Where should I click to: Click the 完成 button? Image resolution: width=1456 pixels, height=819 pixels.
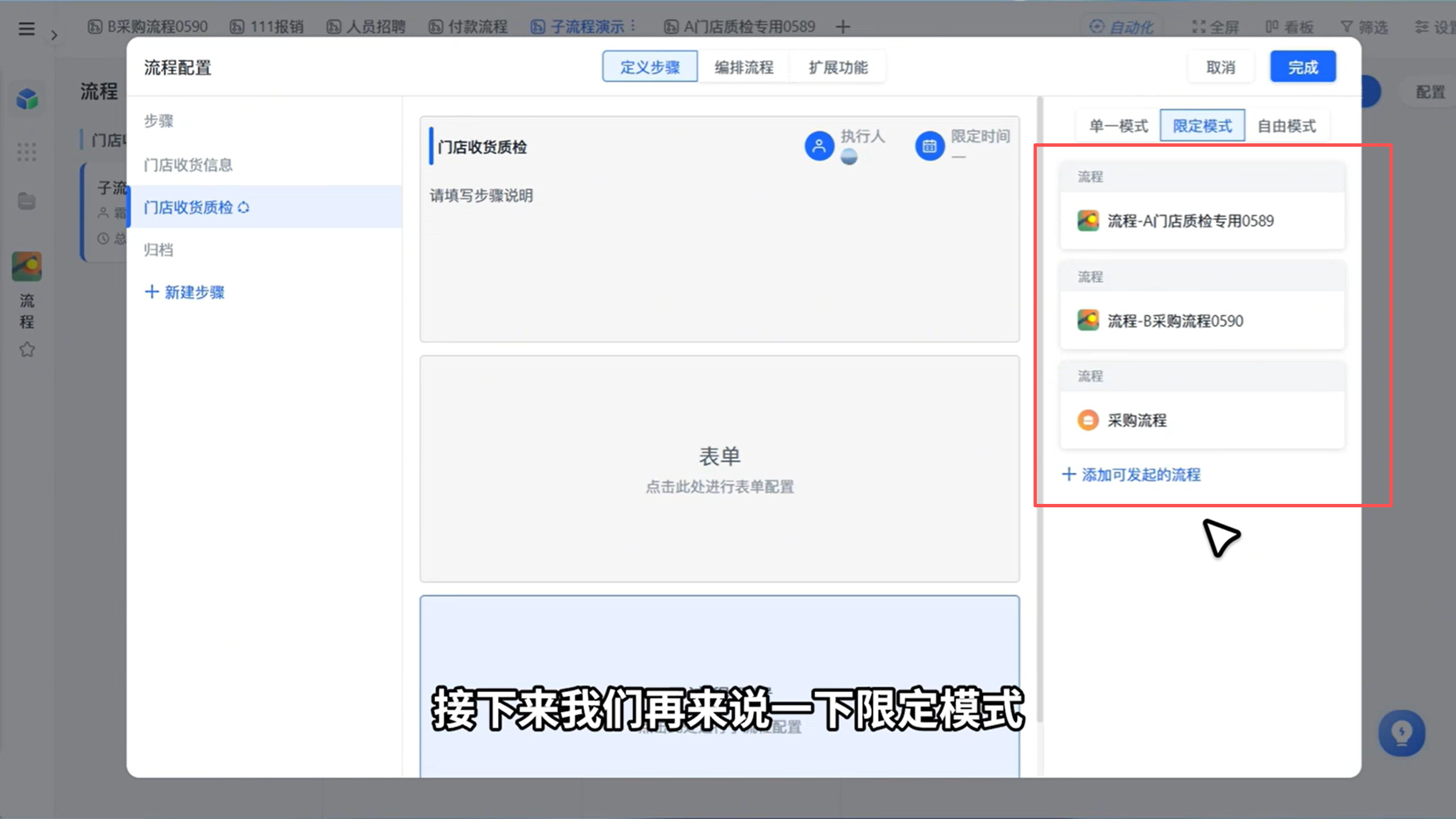[1303, 67]
